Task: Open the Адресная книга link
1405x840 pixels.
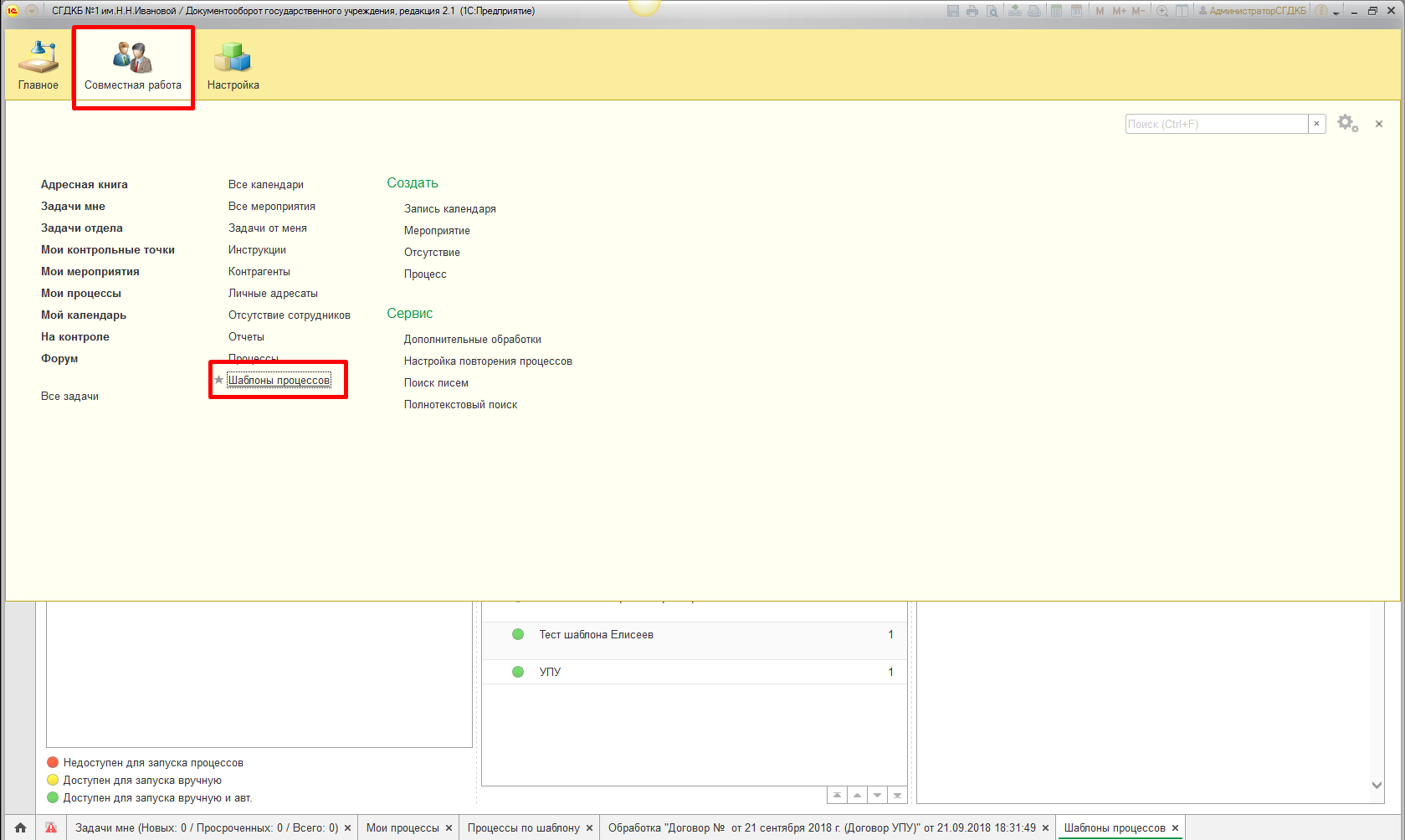Action: (x=85, y=184)
